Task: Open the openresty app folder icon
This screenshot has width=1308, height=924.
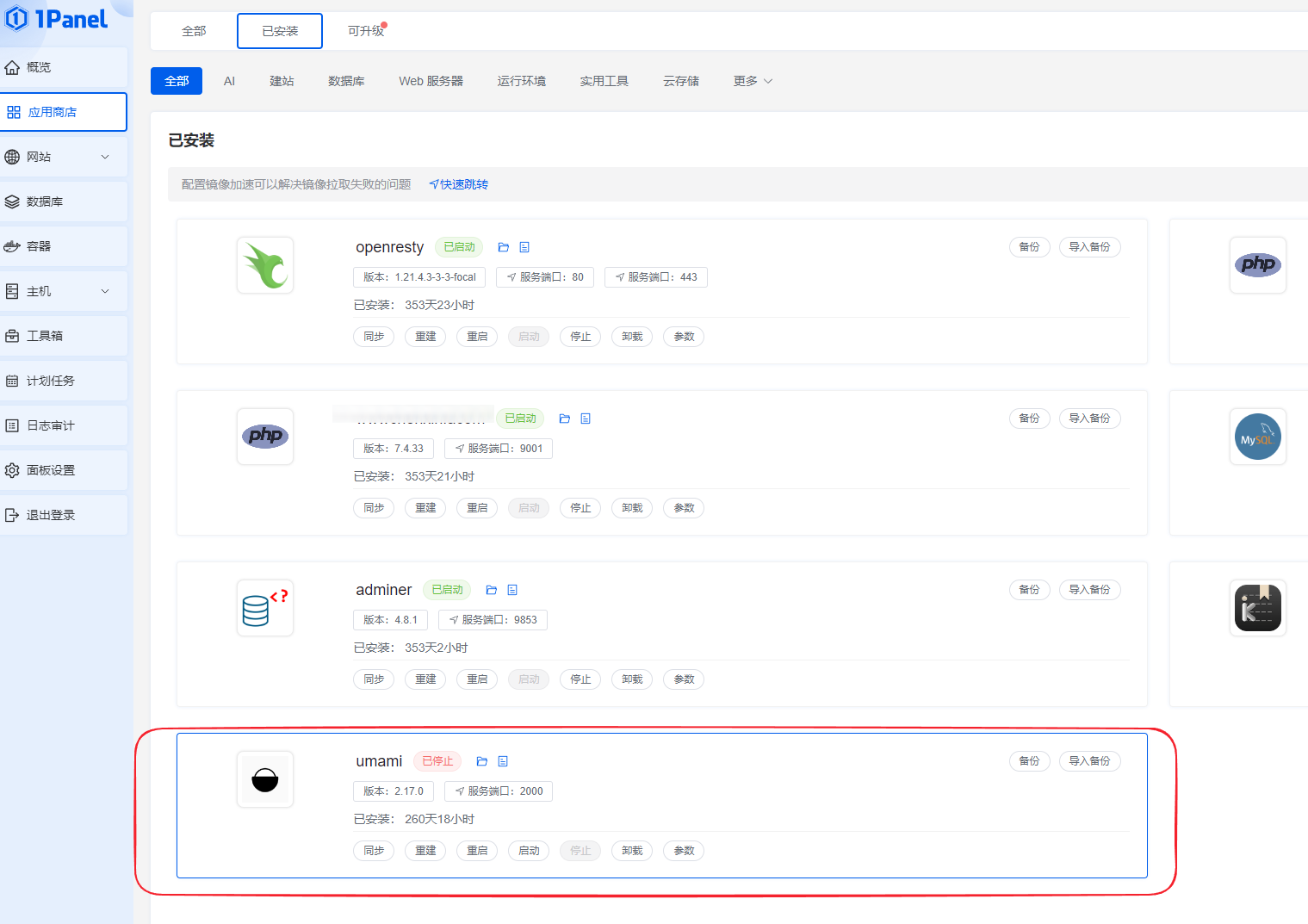Action: pyautogui.click(x=504, y=247)
